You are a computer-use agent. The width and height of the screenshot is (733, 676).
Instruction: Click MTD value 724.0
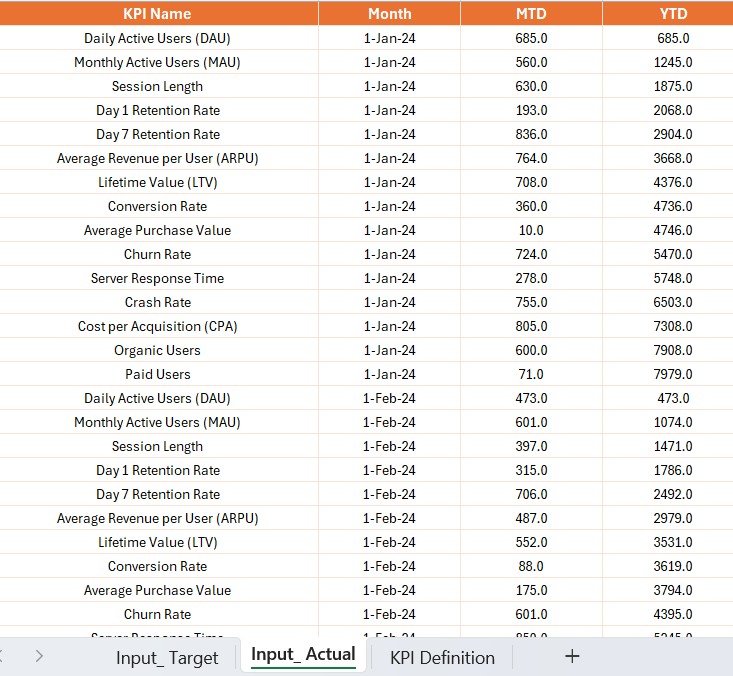531,254
